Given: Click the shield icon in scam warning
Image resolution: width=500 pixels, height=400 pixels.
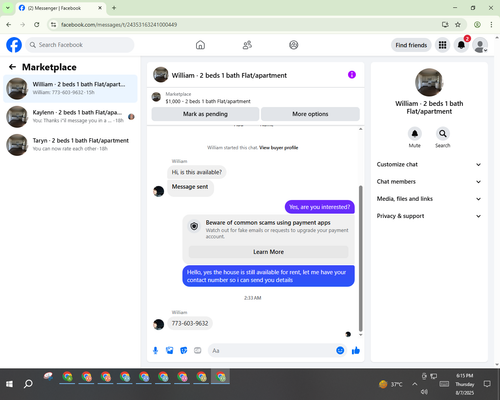Looking at the screenshot, I should click(194, 226).
